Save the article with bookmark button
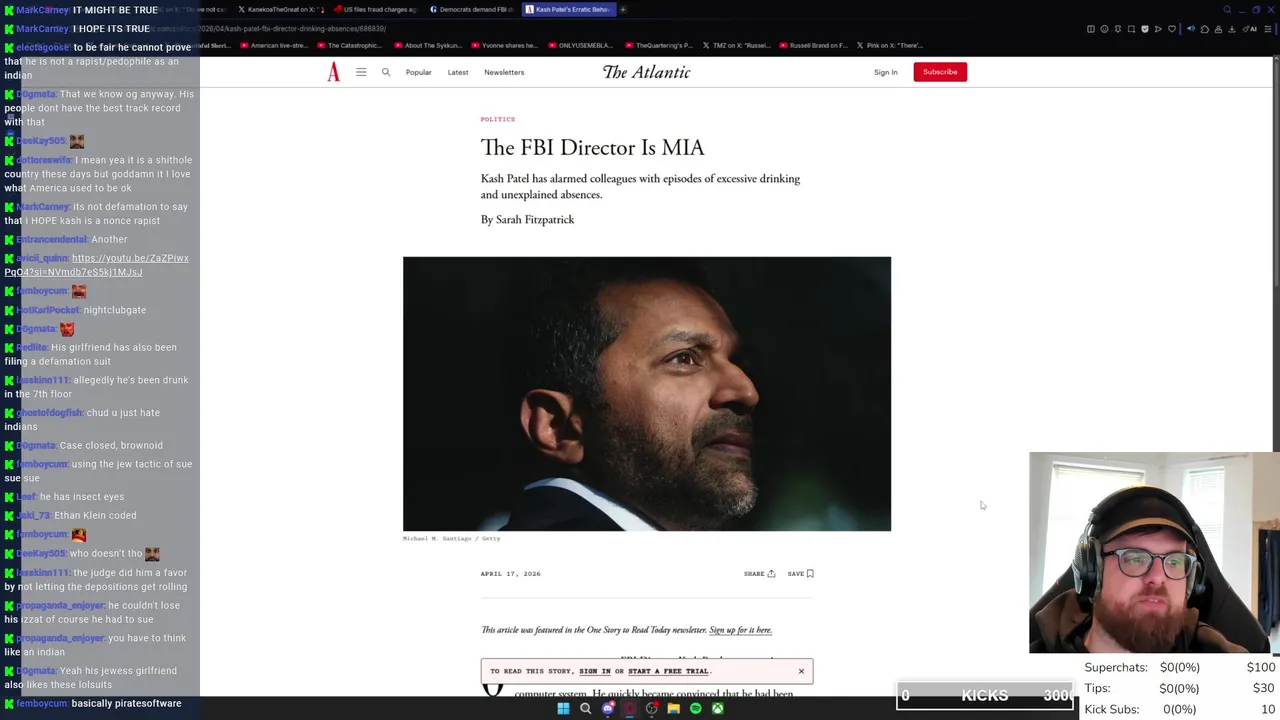Viewport: 1280px width, 720px height. pyautogui.click(x=800, y=574)
